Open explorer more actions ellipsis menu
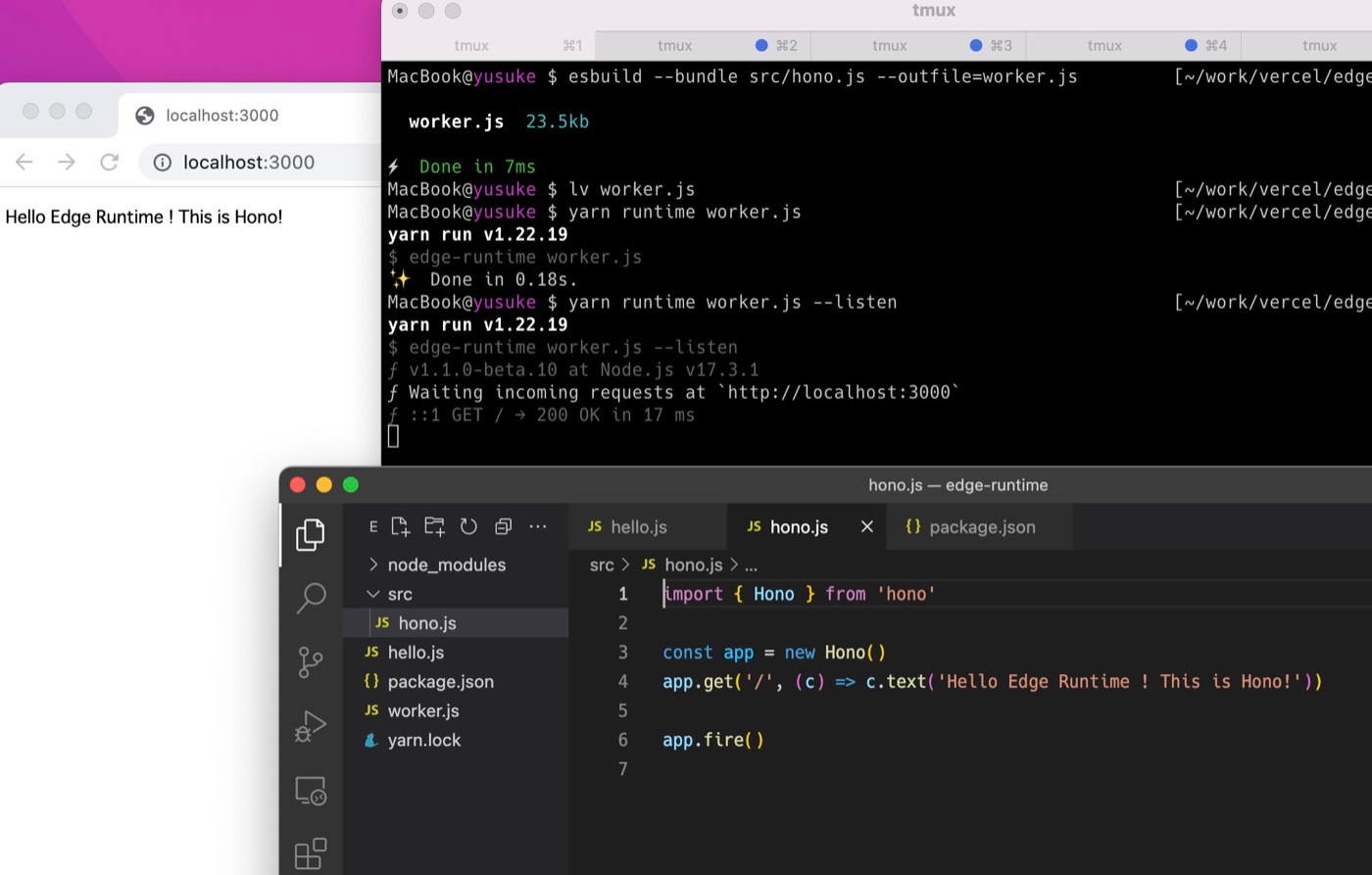 (538, 526)
